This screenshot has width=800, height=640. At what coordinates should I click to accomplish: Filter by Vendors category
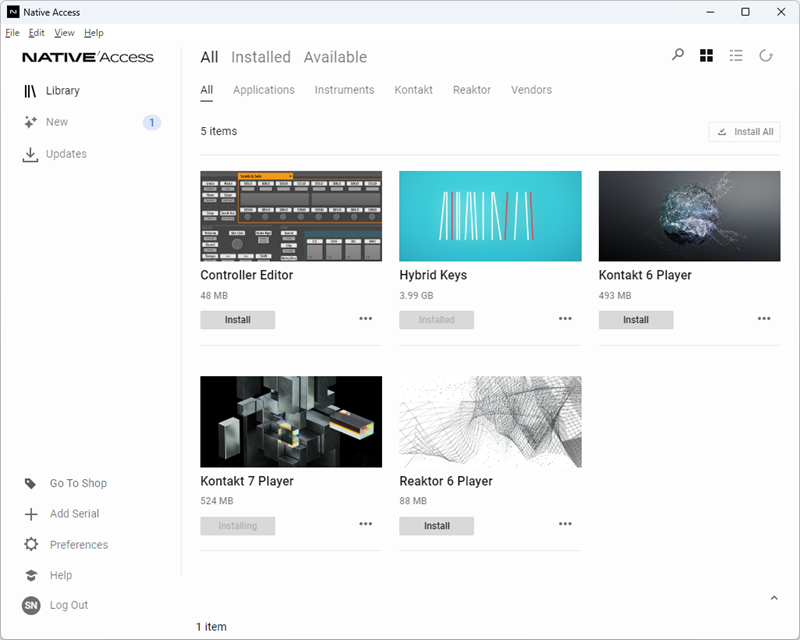tap(531, 90)
